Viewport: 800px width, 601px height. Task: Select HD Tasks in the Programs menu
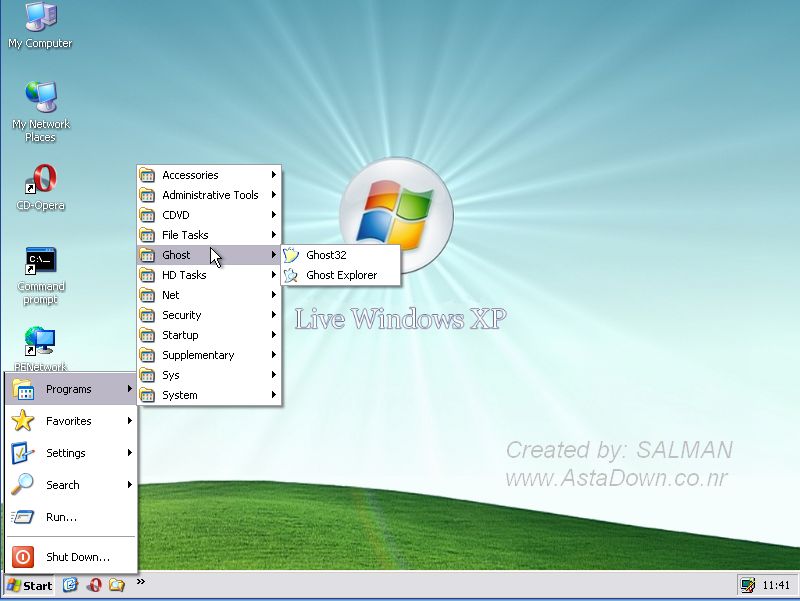(x=184, y=274)
